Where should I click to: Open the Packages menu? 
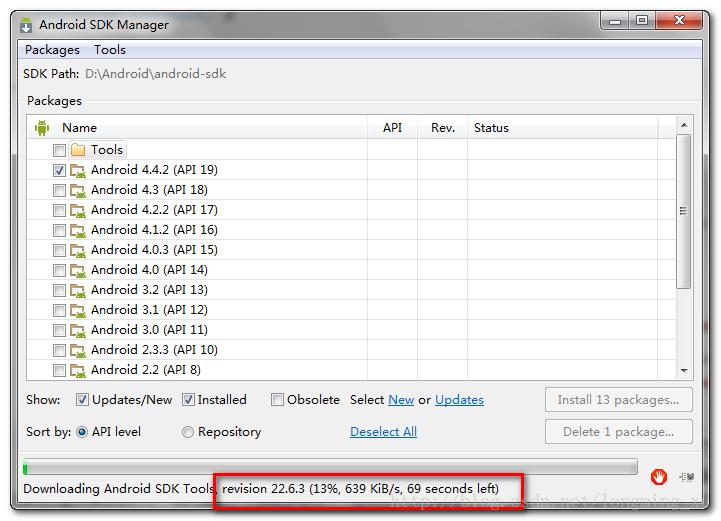click(52, 50)
